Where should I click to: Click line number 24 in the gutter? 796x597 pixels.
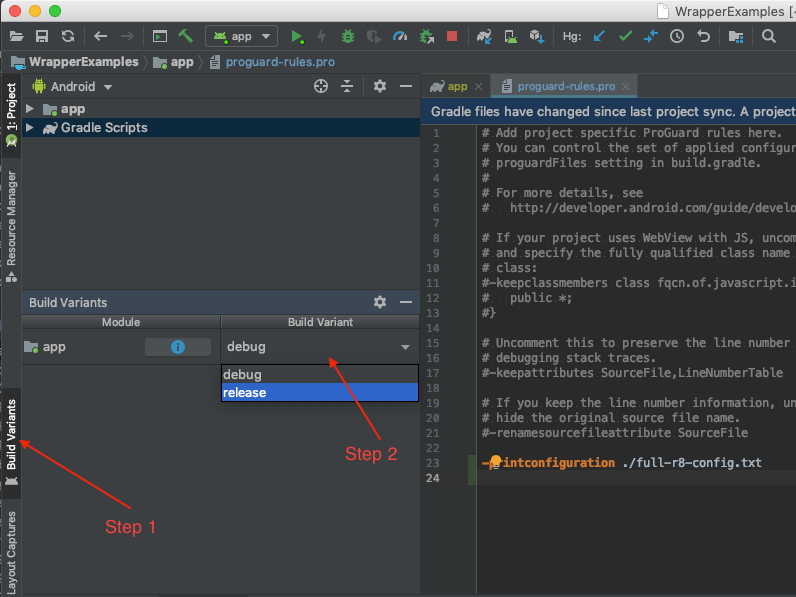pyautogui.click(x=433, y=478)
